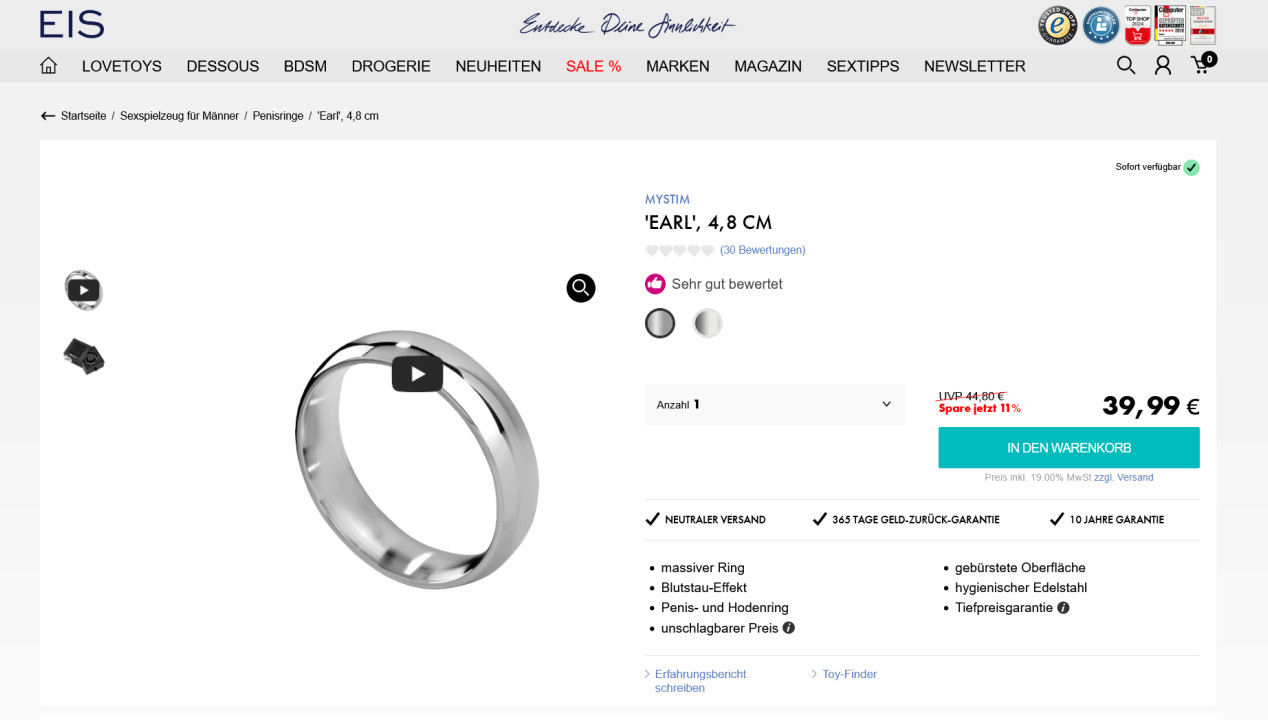Viewport: 1268px width, 720px height.
Task: Open the user account icon
Action: click(x=1163, y=66)
